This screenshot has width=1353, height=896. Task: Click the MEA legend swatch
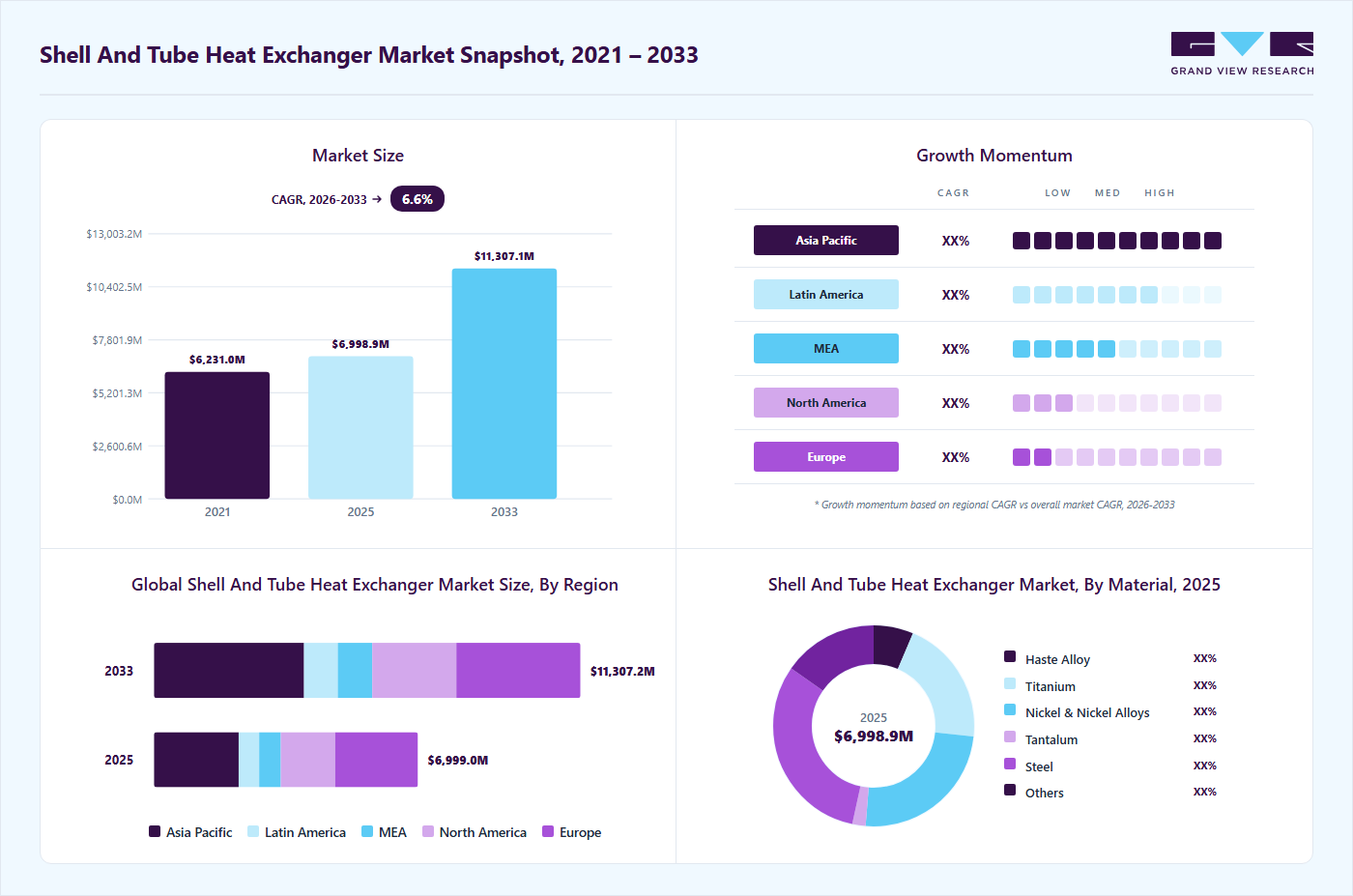pyautogui.click(x=367, y=831)
